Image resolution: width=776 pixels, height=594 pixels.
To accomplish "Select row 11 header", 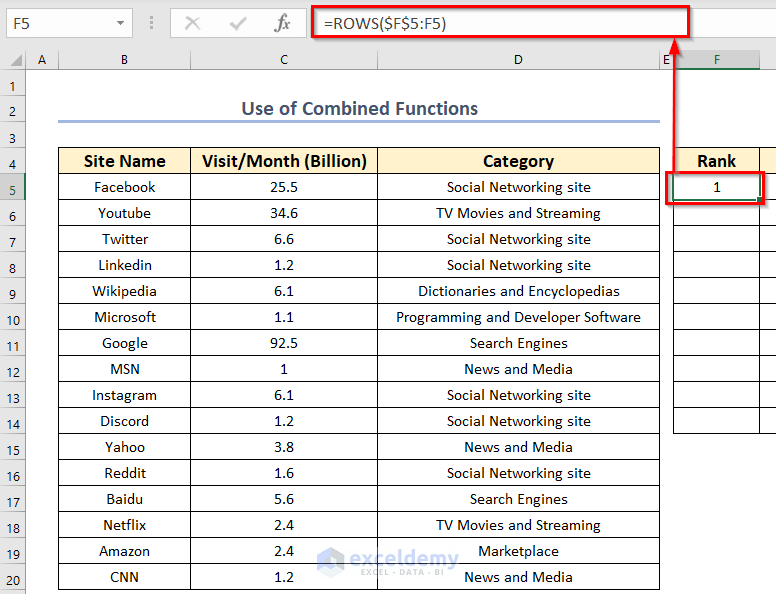I will [x=15, y=343].
